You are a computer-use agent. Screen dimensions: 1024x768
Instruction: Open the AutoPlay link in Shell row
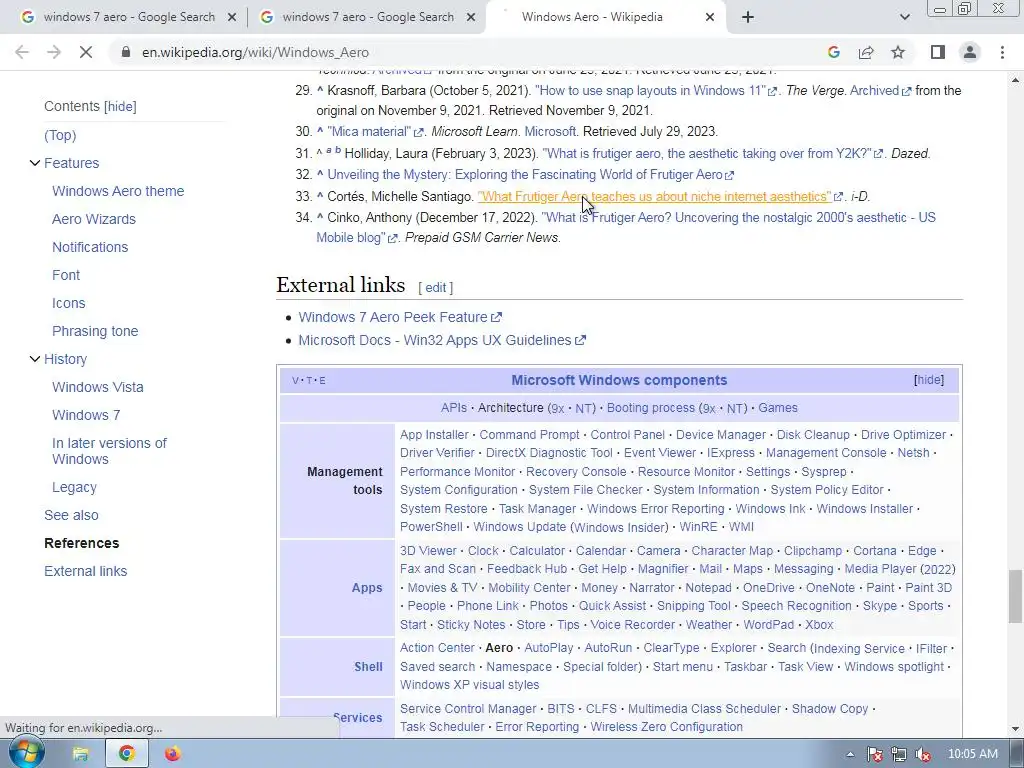[x=549, y=648]
